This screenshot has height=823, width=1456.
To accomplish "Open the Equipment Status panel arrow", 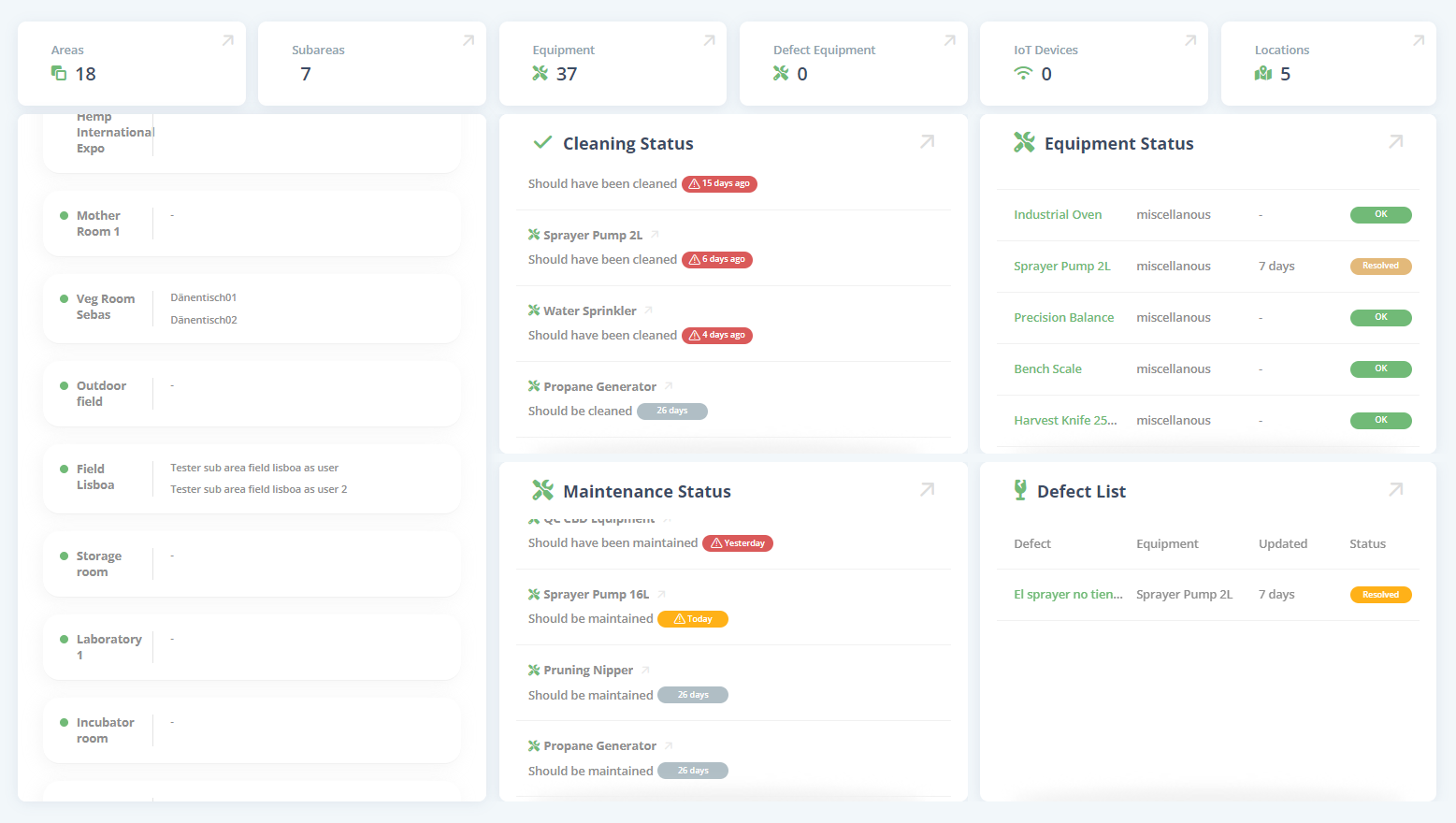I will [1395, 142].
